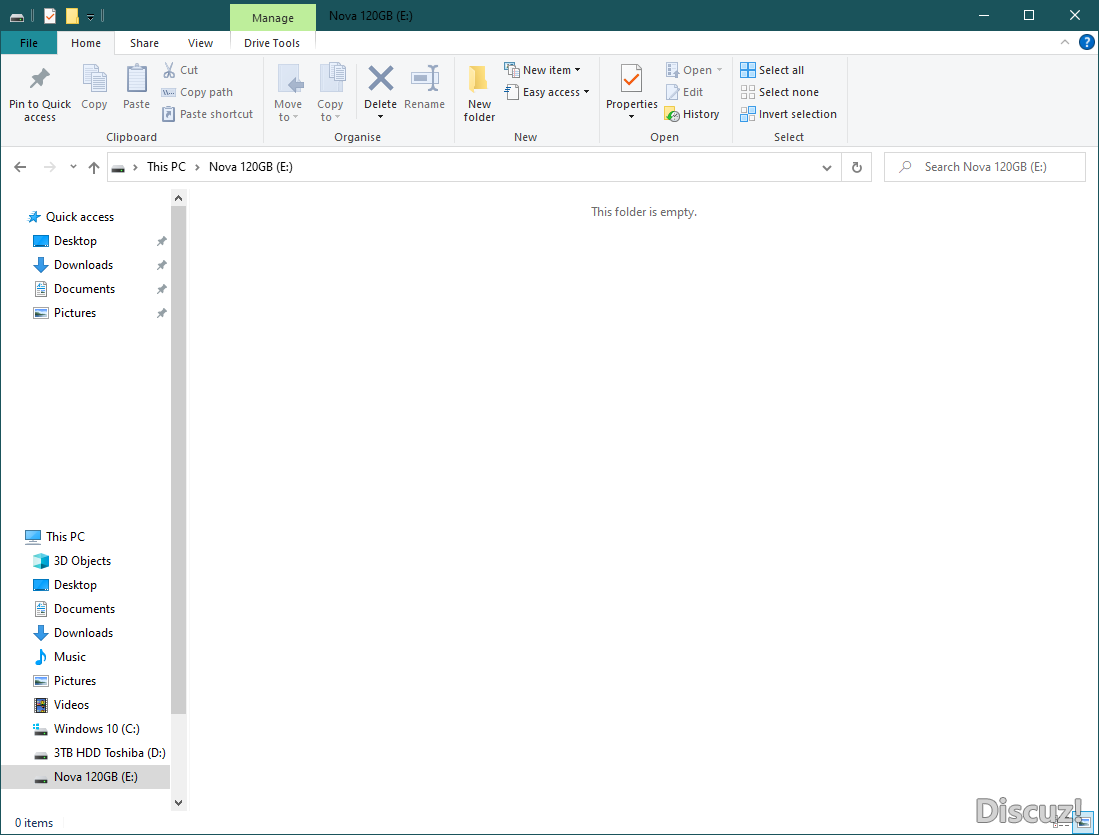Screen dimensions: 1099x835
Task: Go back with the left arrow
Action: coord(20,167)
